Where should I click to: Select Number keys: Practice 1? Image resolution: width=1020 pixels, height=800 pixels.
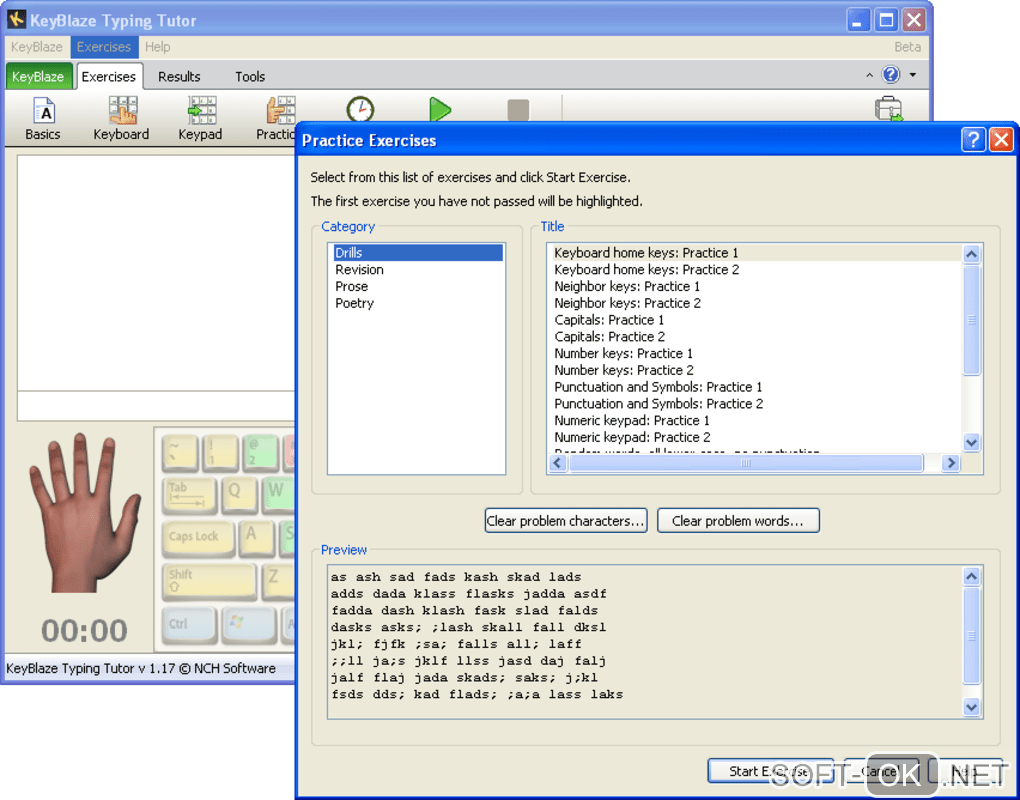[755, 353]
